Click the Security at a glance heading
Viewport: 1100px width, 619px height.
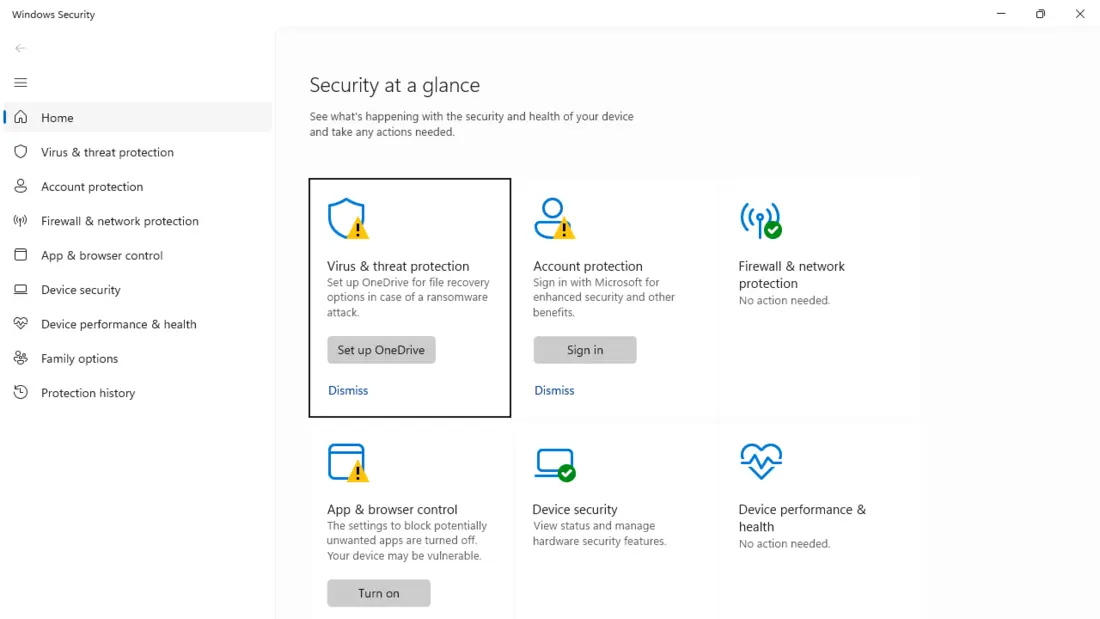tap(395, 85)
